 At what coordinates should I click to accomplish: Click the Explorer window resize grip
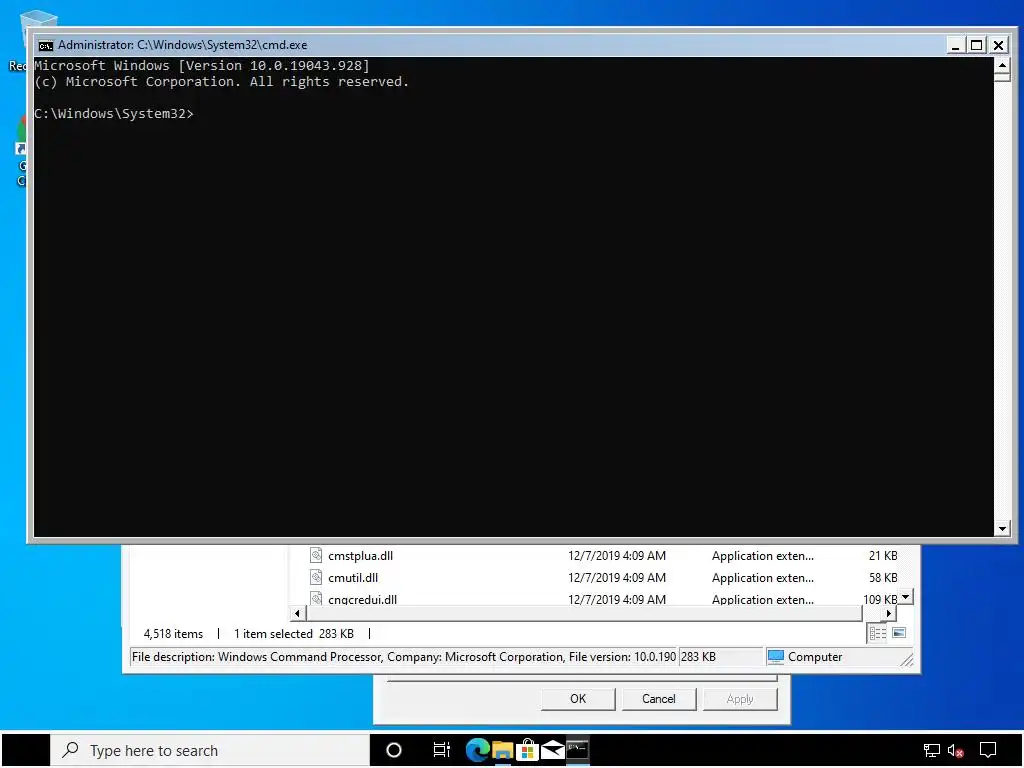(907, 660)
